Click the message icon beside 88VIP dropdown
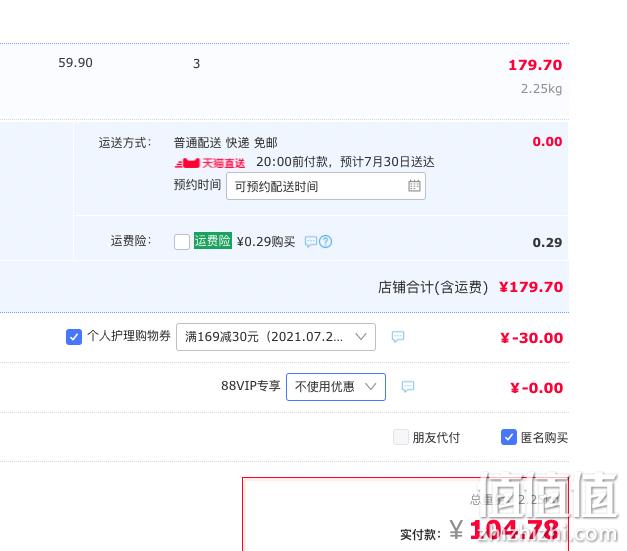Screen dimensions: 627x551 point(408,386)
